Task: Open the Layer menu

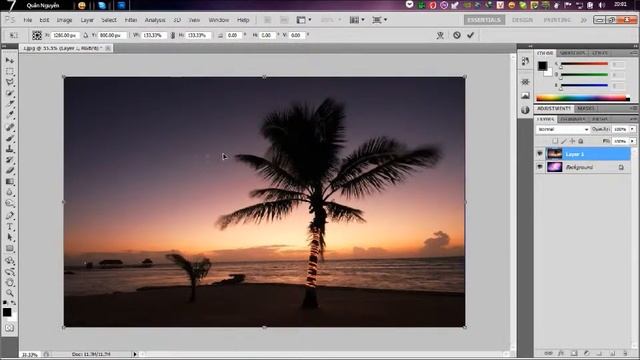Action: coord(87,20)
